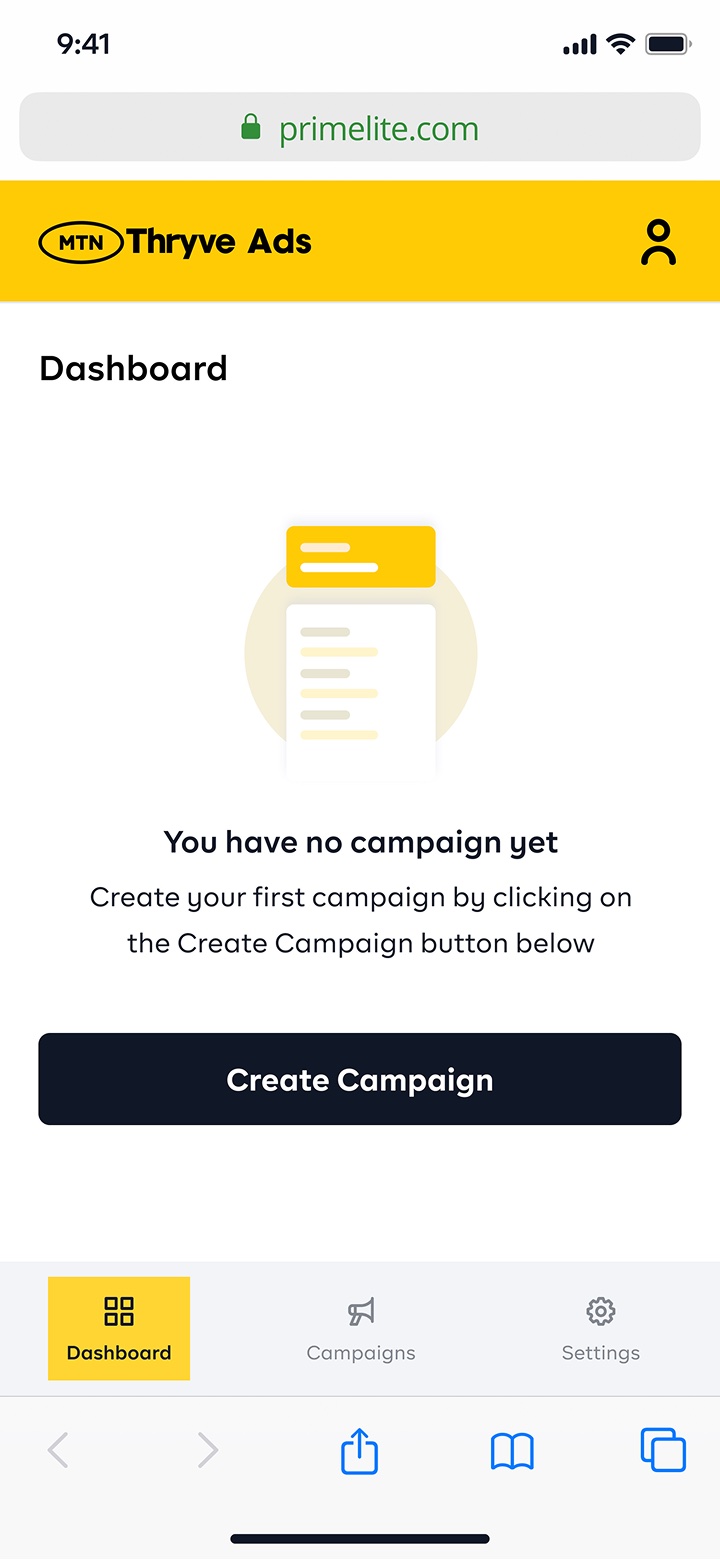Open the Safari share sheet icon
This screenshot has height=1560, width=720.
[360, 1450]
